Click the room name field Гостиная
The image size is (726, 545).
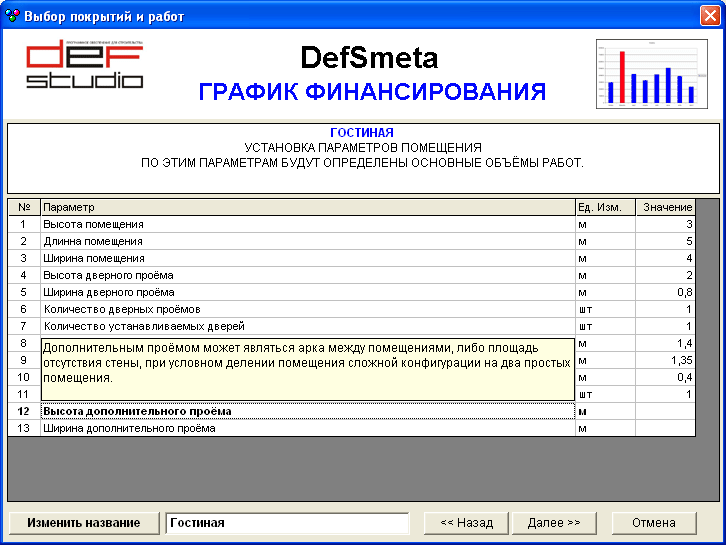[x=288, y=523]
